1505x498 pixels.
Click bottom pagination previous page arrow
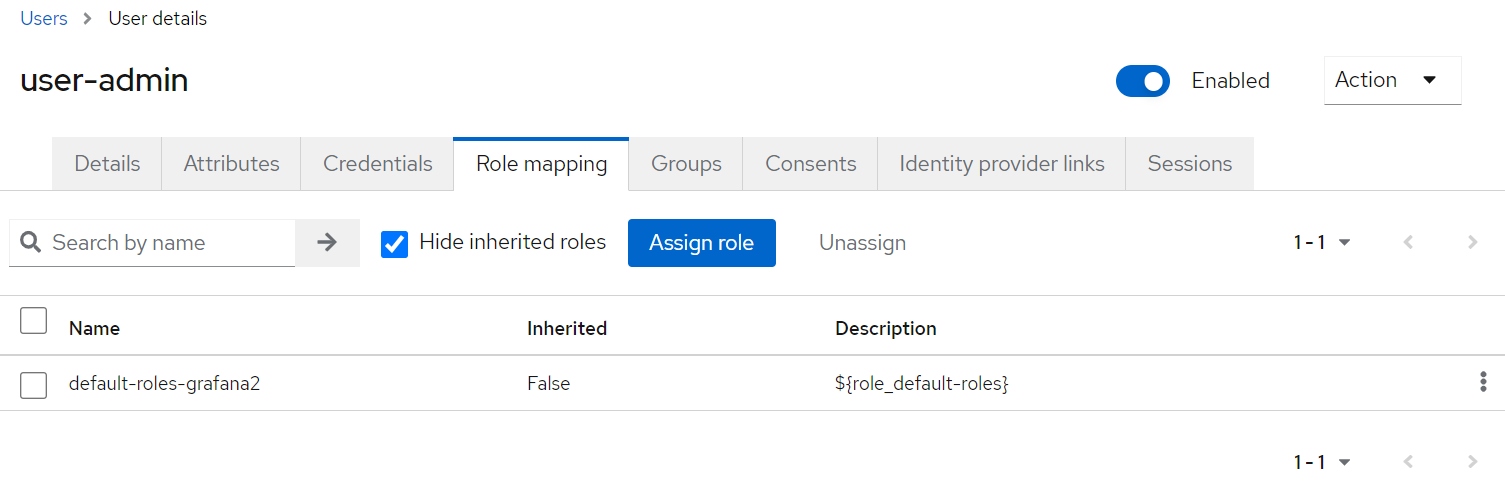tap(1408, 462)
